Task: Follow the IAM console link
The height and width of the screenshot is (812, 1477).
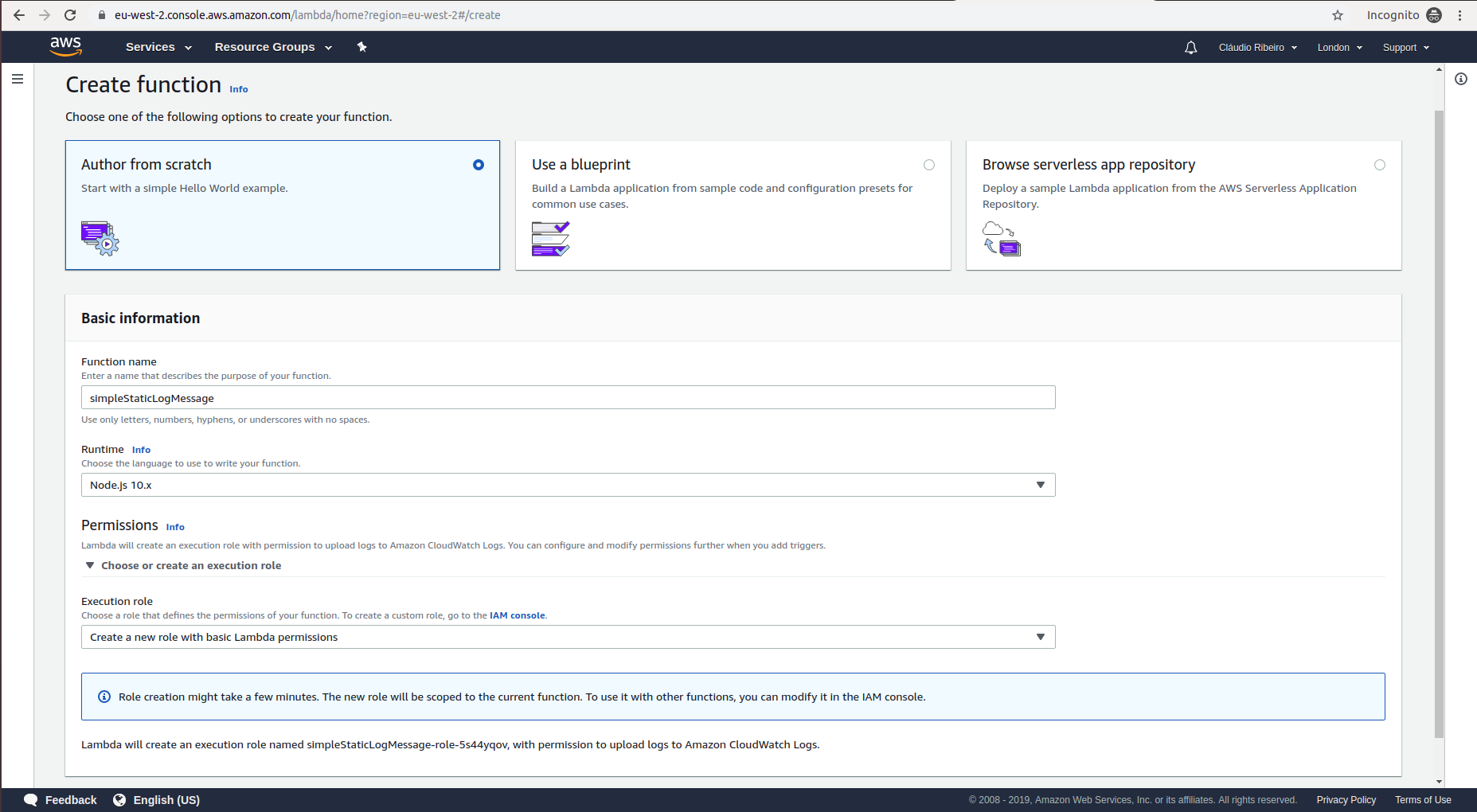Action: click(x=518, y=615)
